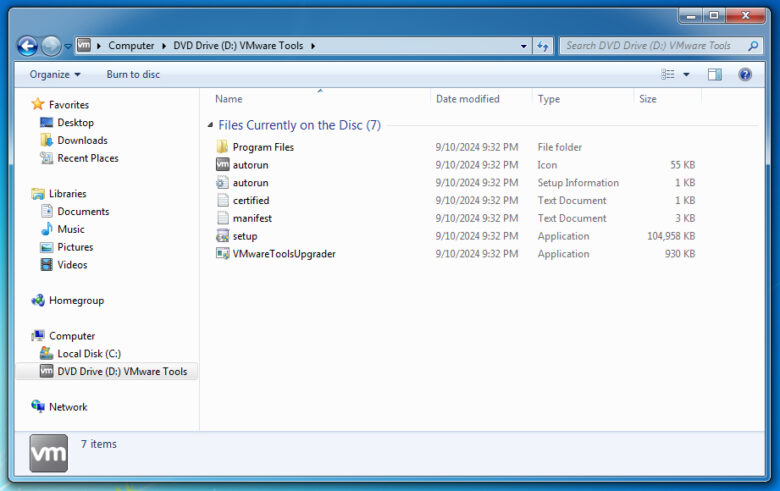The width and height of the screenshot is (780, 491).
Task: Open the Music library
Action: point(71,229)
